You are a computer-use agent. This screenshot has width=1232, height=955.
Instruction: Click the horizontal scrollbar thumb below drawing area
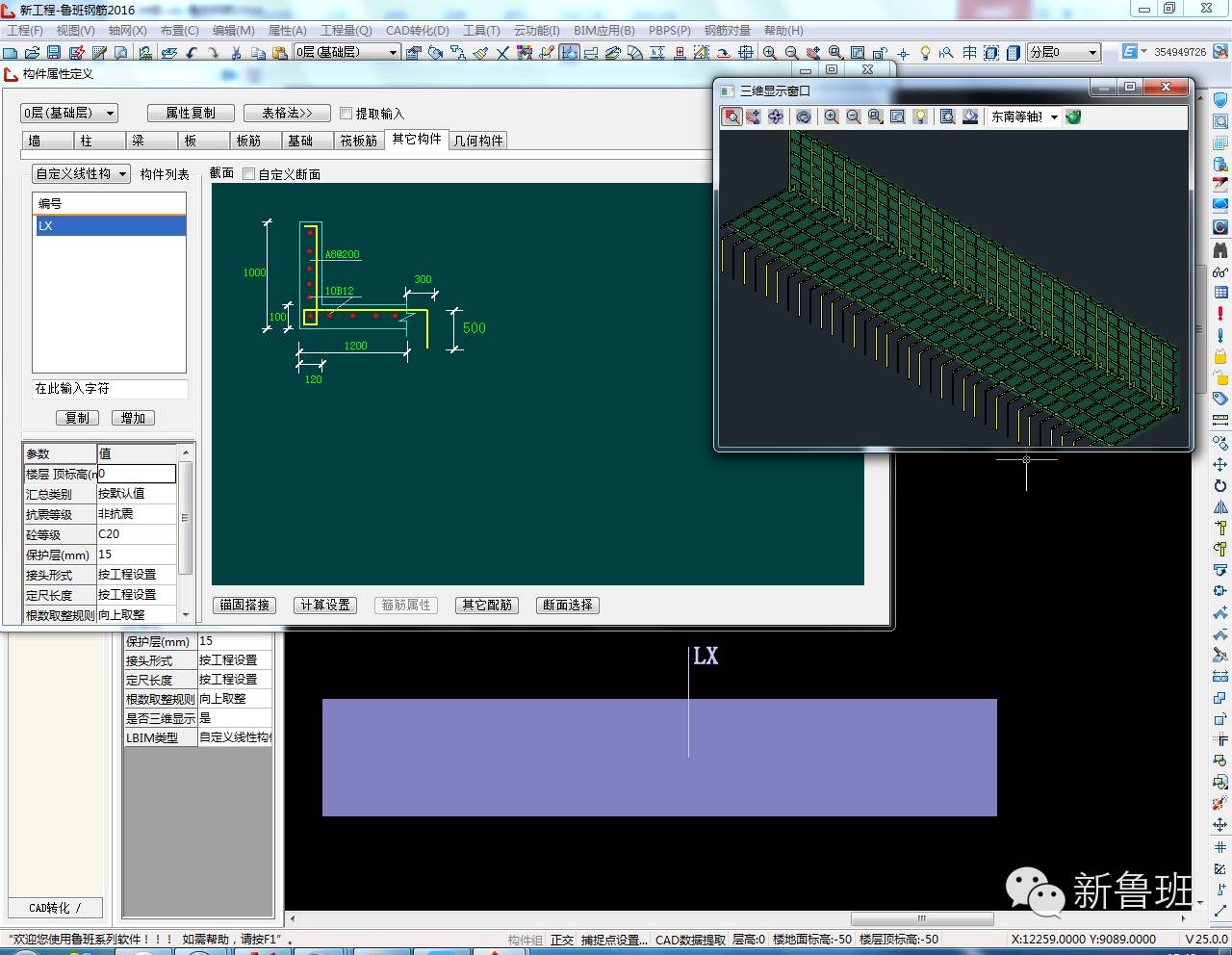click(921, 918)
